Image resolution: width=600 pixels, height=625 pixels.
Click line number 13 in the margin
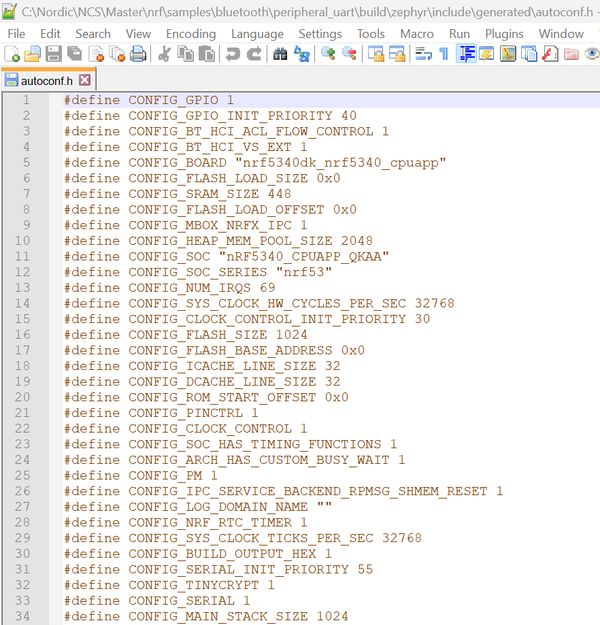22,288
